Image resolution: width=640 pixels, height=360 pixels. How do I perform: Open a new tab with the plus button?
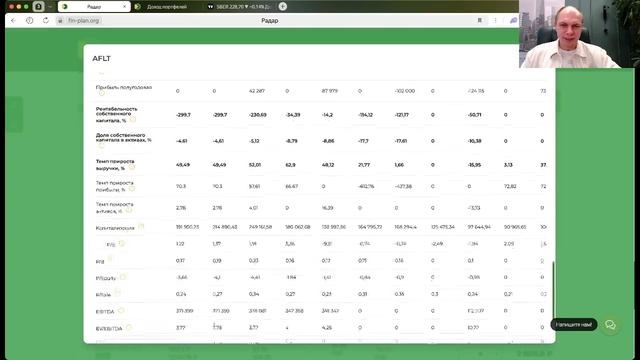coord(282,7)
